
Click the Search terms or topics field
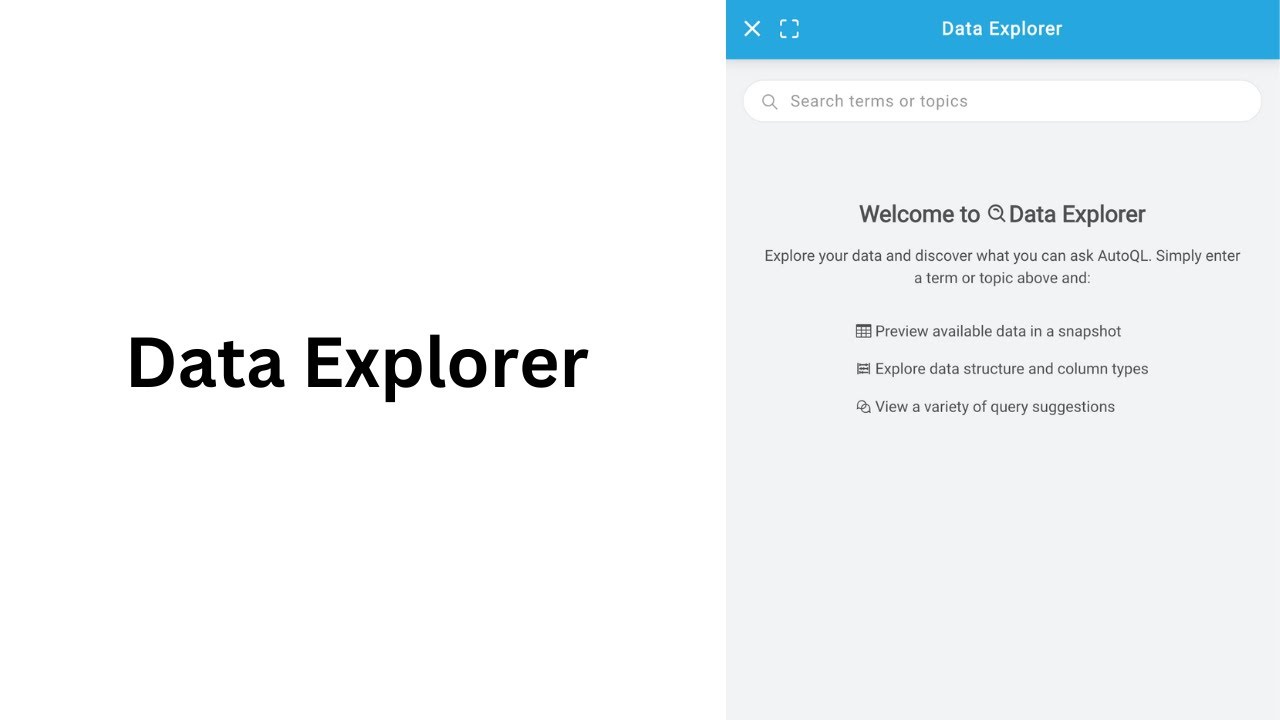(1002, 101)
